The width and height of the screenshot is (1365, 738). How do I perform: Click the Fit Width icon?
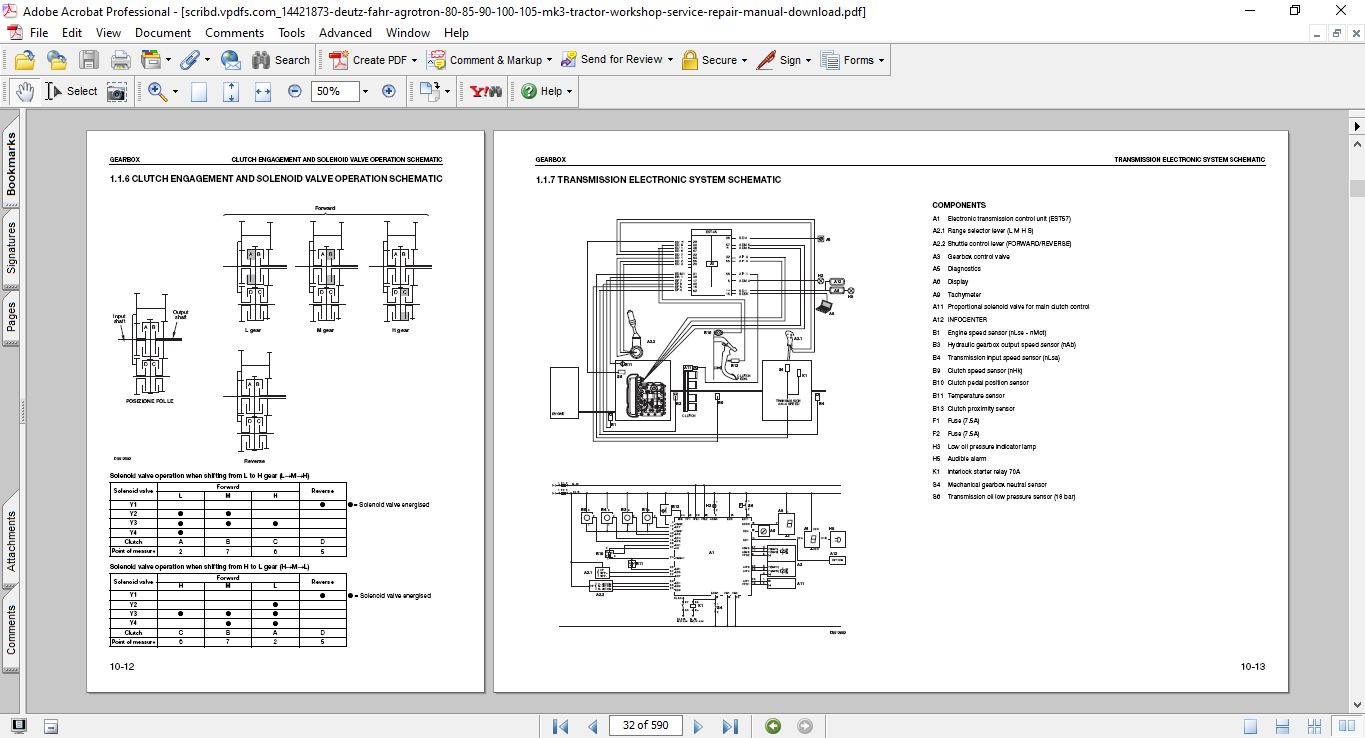pyautogui.click(x=263, y=91)
